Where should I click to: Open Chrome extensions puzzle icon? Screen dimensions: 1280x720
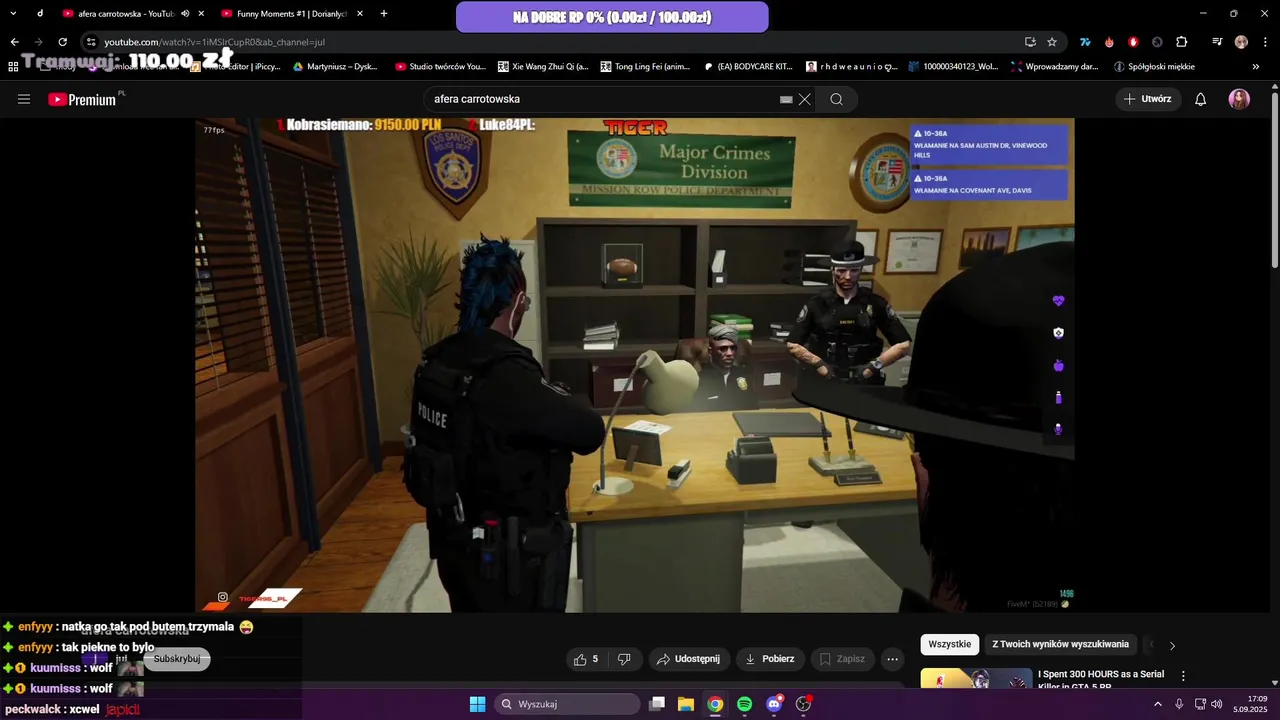[1181, 42]
